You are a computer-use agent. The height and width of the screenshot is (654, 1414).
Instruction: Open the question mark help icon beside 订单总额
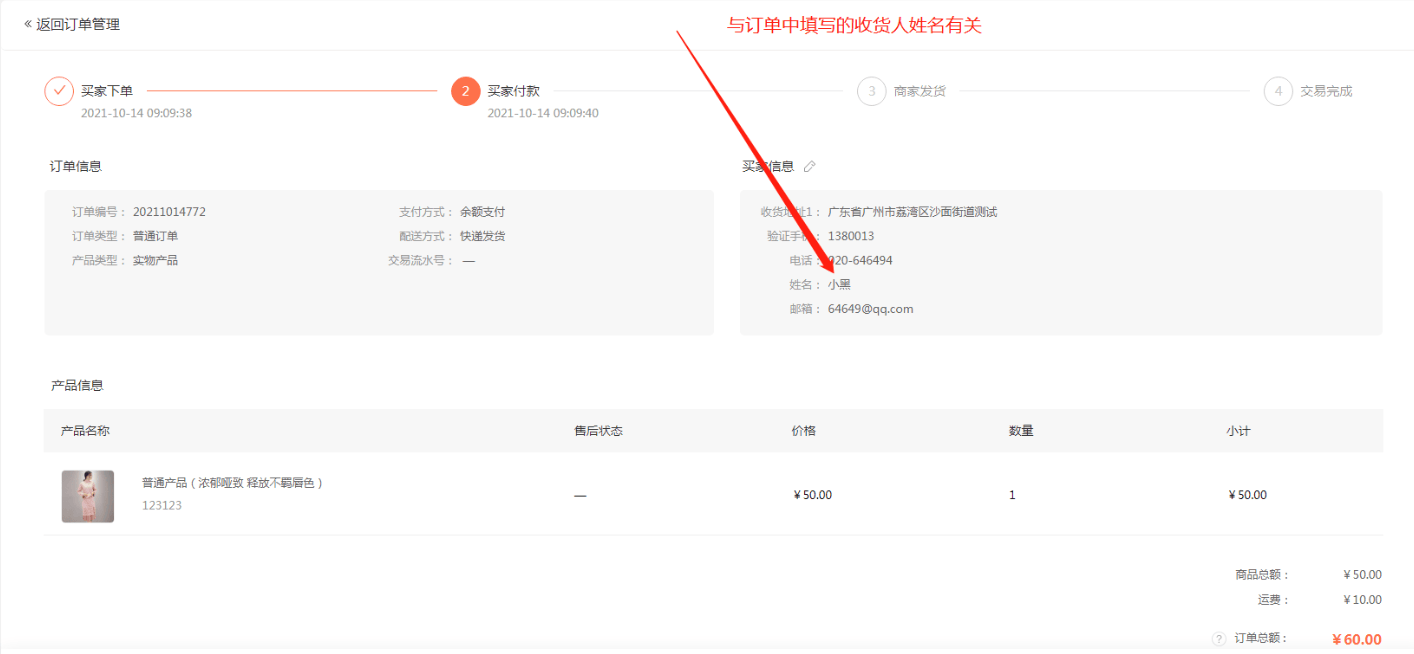point(1218,639)
